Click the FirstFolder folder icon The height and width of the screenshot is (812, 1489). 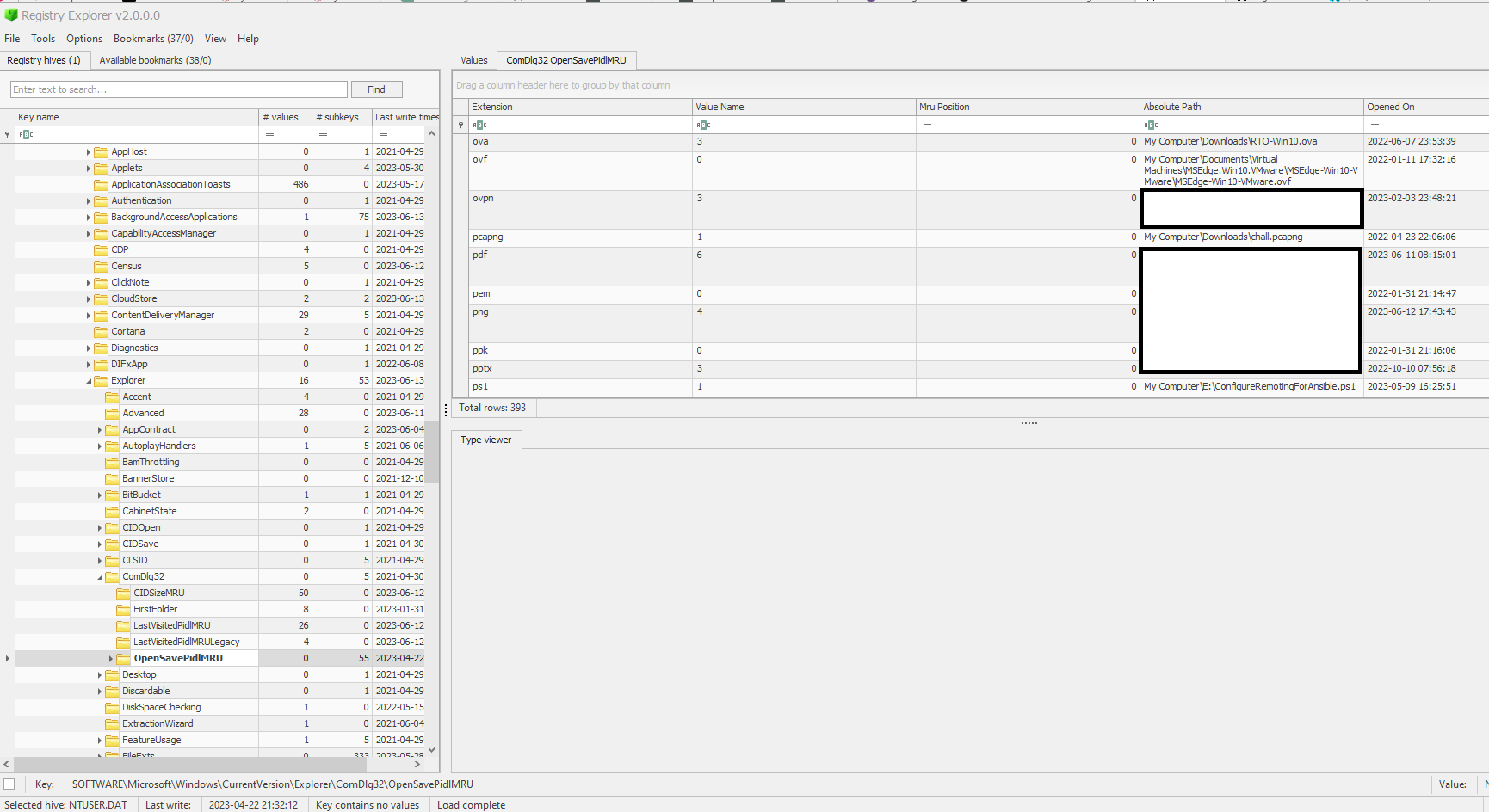(x=123, y=609)
